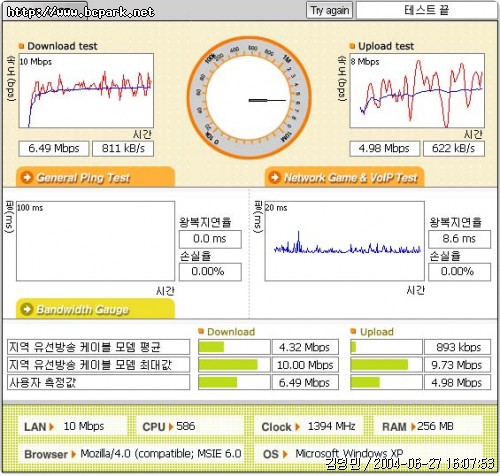Click the Clock arrow icon
500x476 pixels.
click(x=297, y=427)
